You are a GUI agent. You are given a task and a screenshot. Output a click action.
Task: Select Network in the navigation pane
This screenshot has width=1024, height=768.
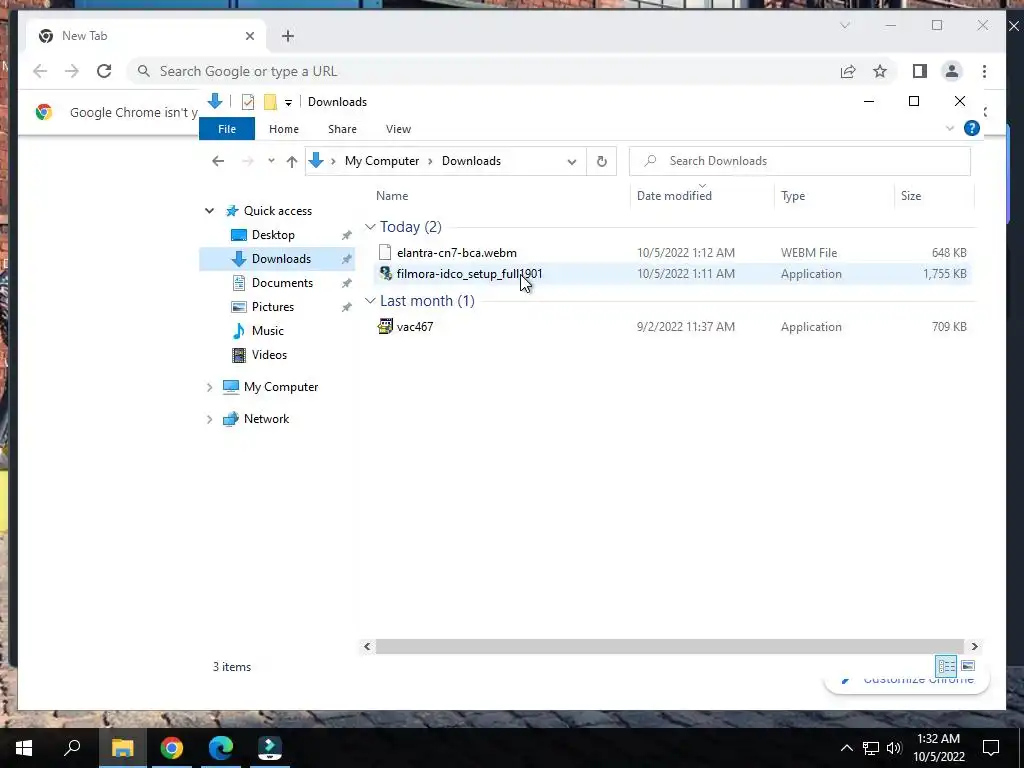point(266,419)
